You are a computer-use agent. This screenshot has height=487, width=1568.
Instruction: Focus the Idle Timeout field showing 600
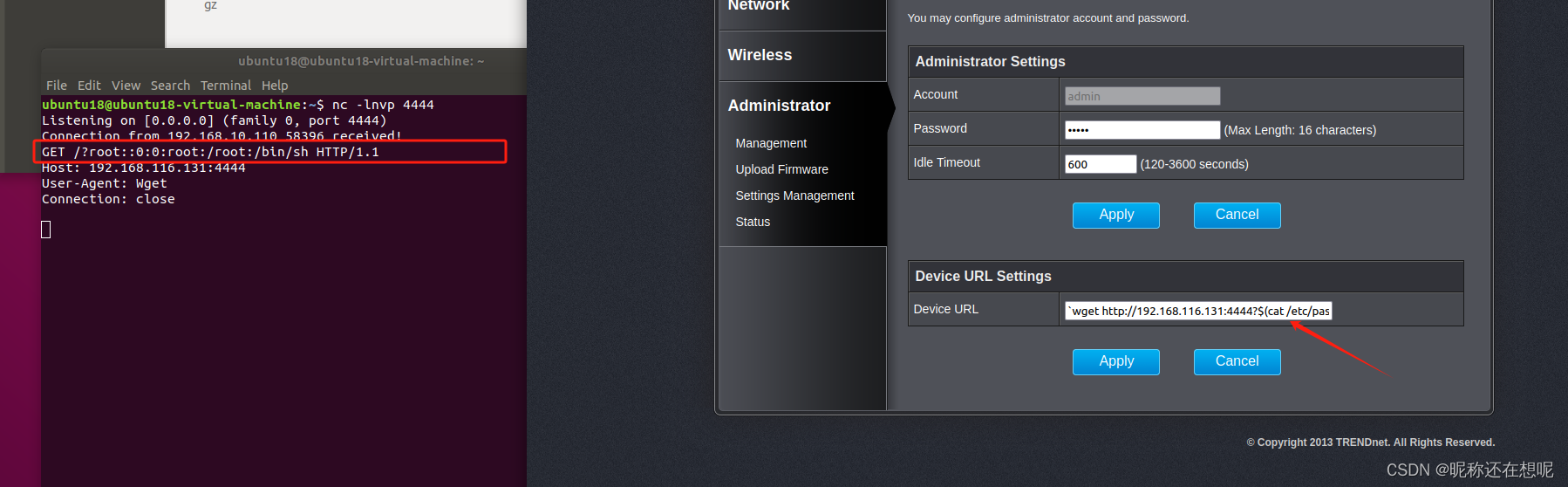(x=1100, y=164)
